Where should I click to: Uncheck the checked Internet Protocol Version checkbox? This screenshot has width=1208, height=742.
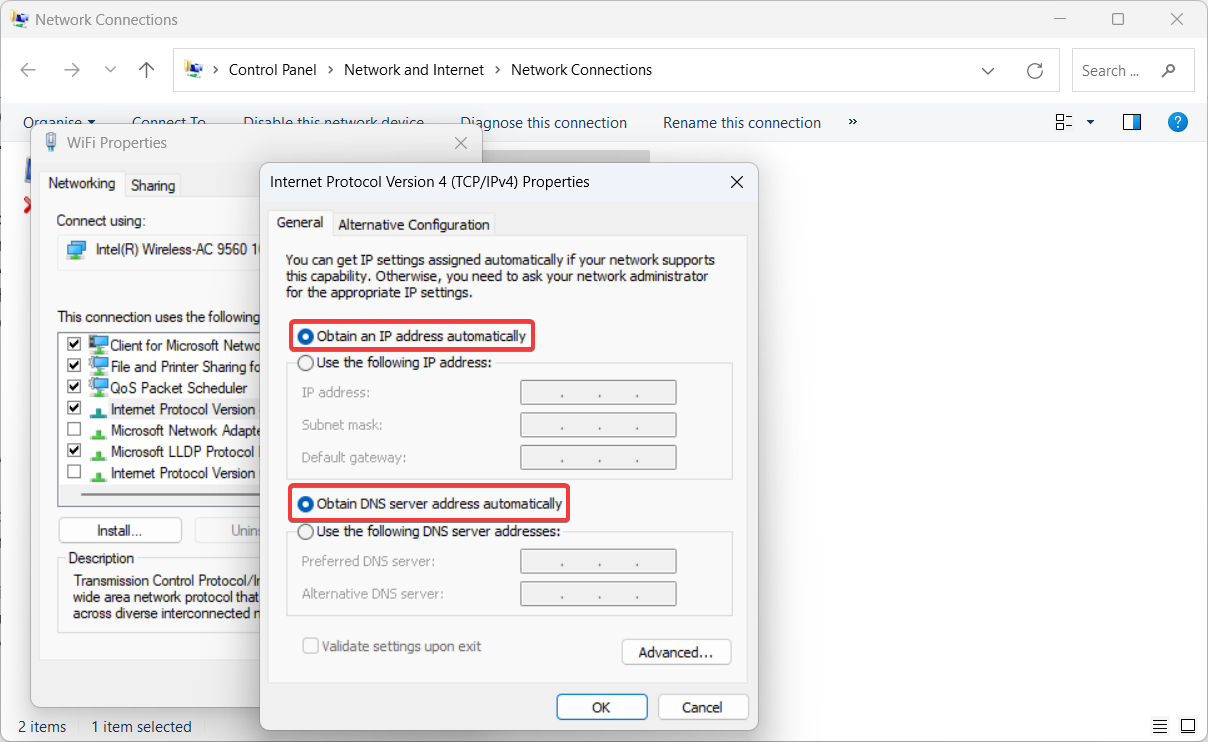click(74, 409)
